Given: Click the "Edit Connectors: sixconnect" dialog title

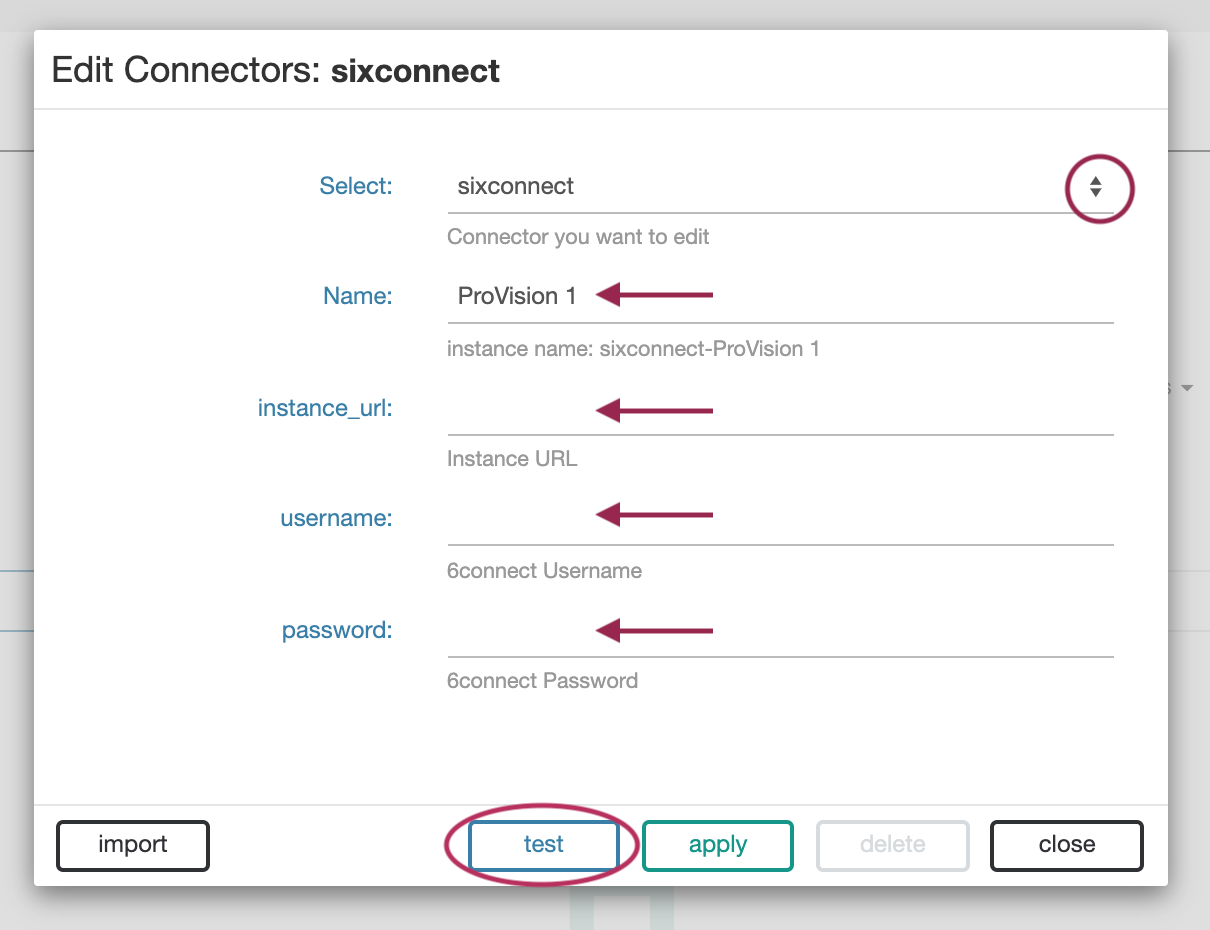Looking at the screenshot, I should (276, 71).
